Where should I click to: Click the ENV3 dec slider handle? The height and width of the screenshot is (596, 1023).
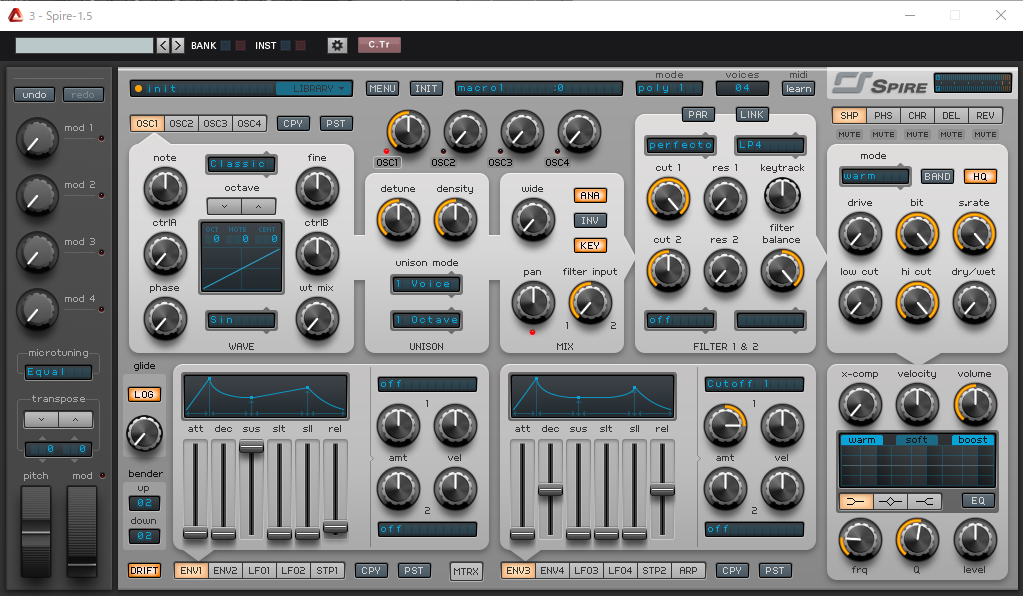tap(550, 490)
